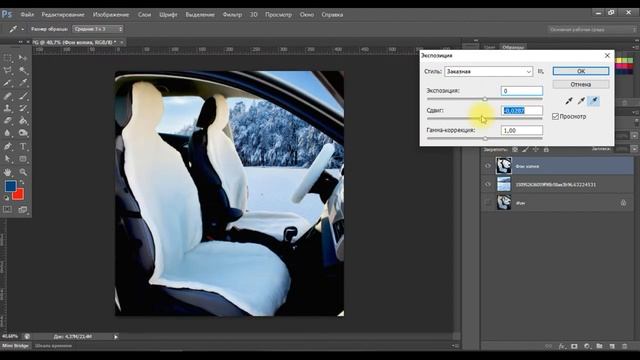Open the Фильтр menu
Image resolution: width=640 pixels, height=360 pixels.
[232, 14]
